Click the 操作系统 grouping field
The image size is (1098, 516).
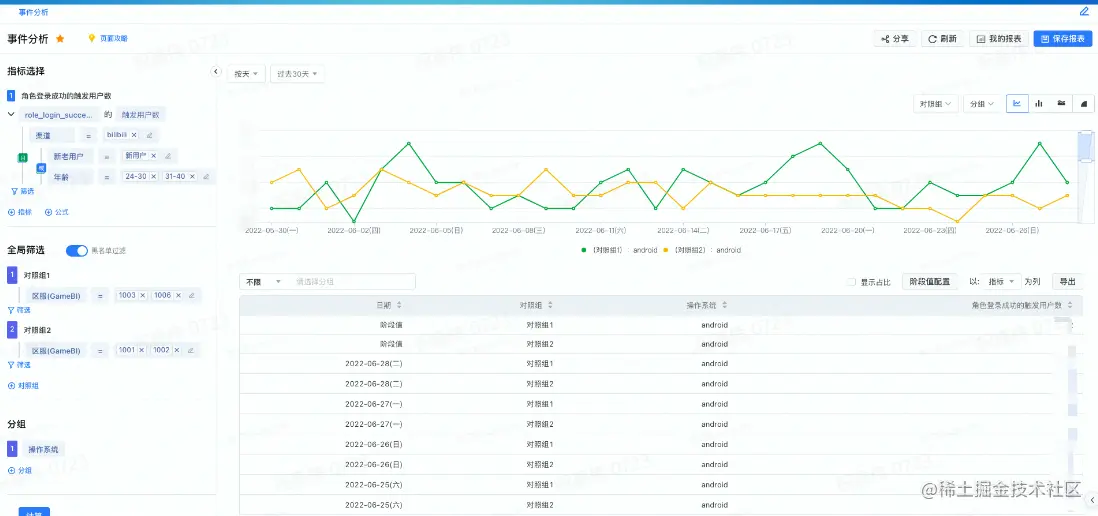[x=43, y=449]
